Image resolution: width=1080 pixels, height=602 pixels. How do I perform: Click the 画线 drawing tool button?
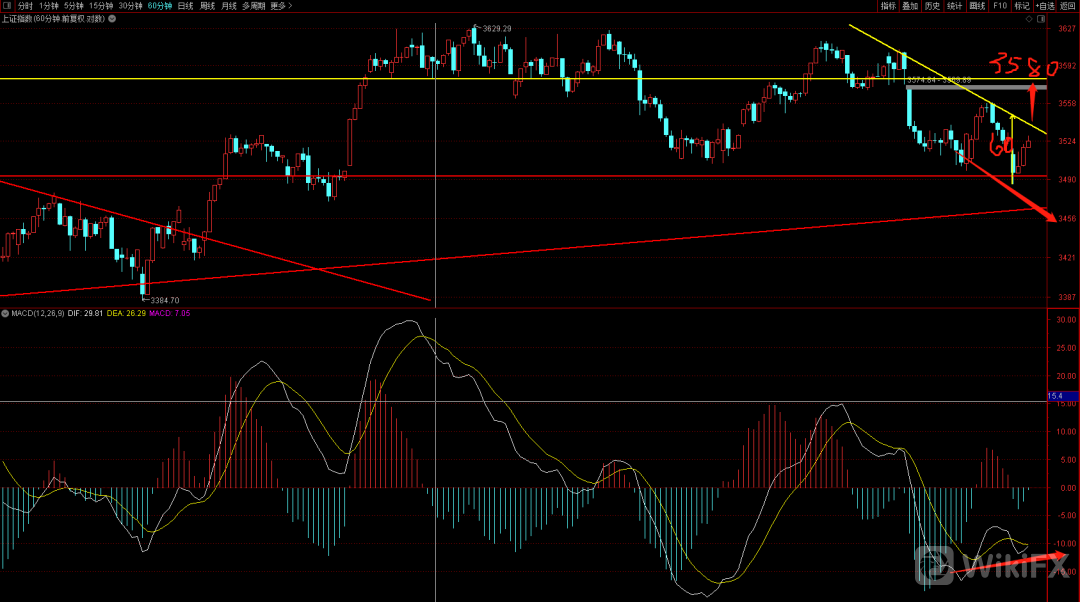977,6
